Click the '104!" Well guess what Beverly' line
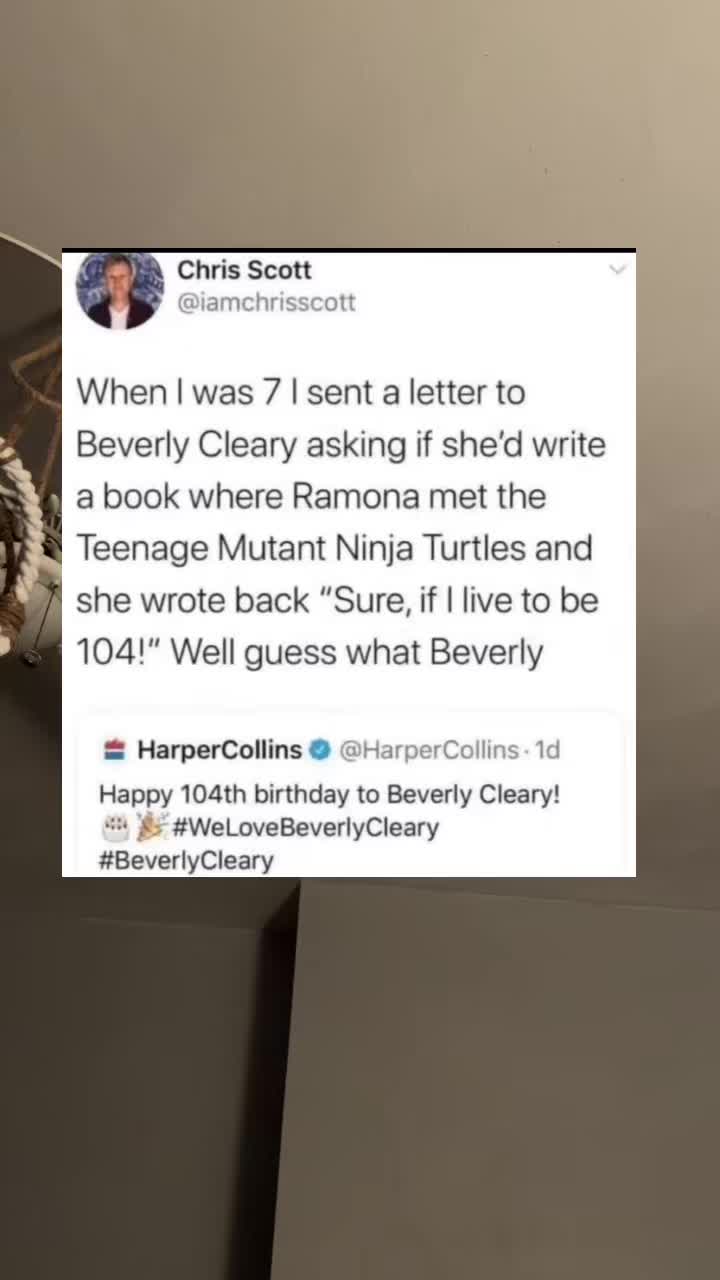This screenshot has height=1280, width=720. 310,653
